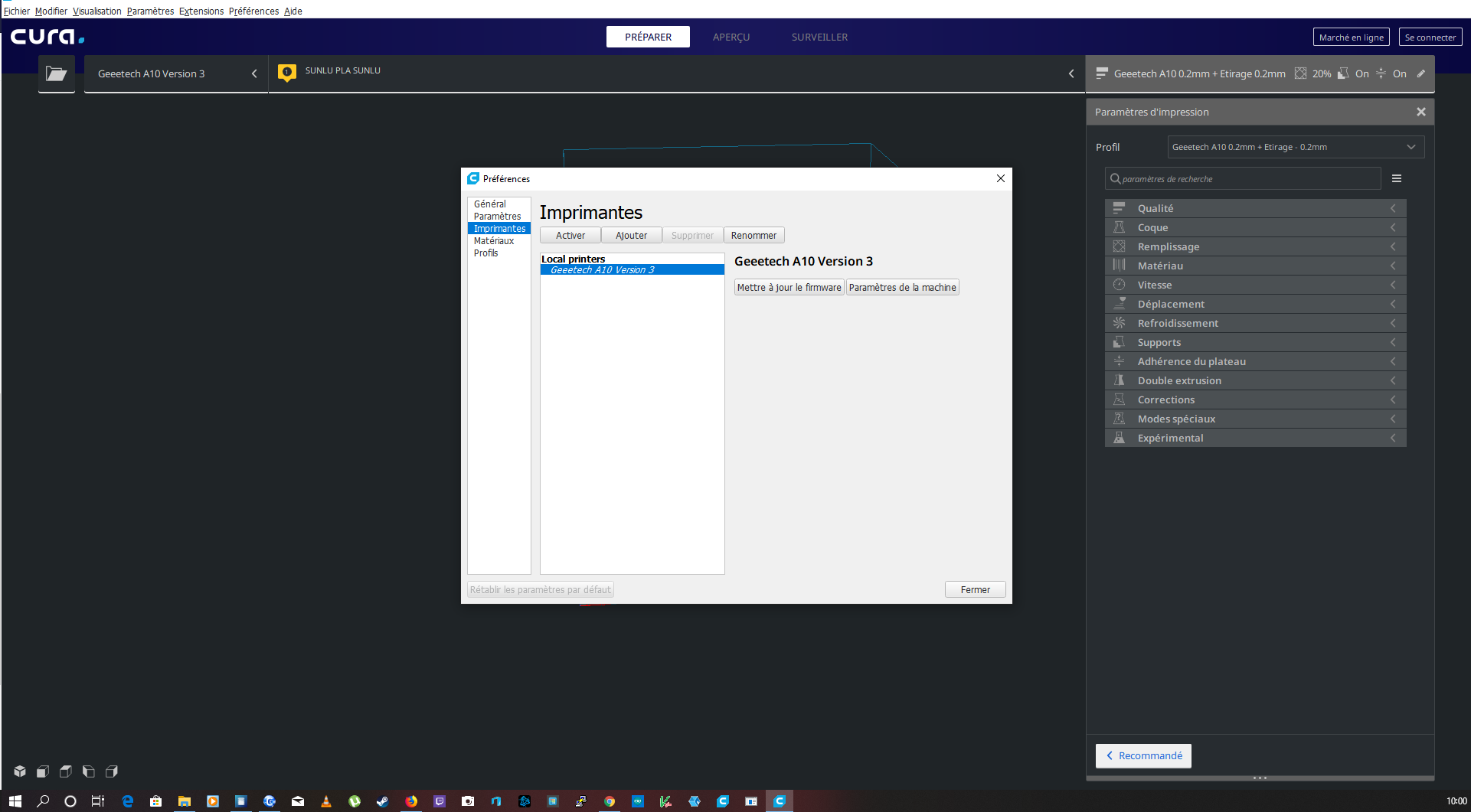The width and height of the screenshot is (1471, 812).
Task: Select the PRÉPARER tab
Action: (648, 37)
